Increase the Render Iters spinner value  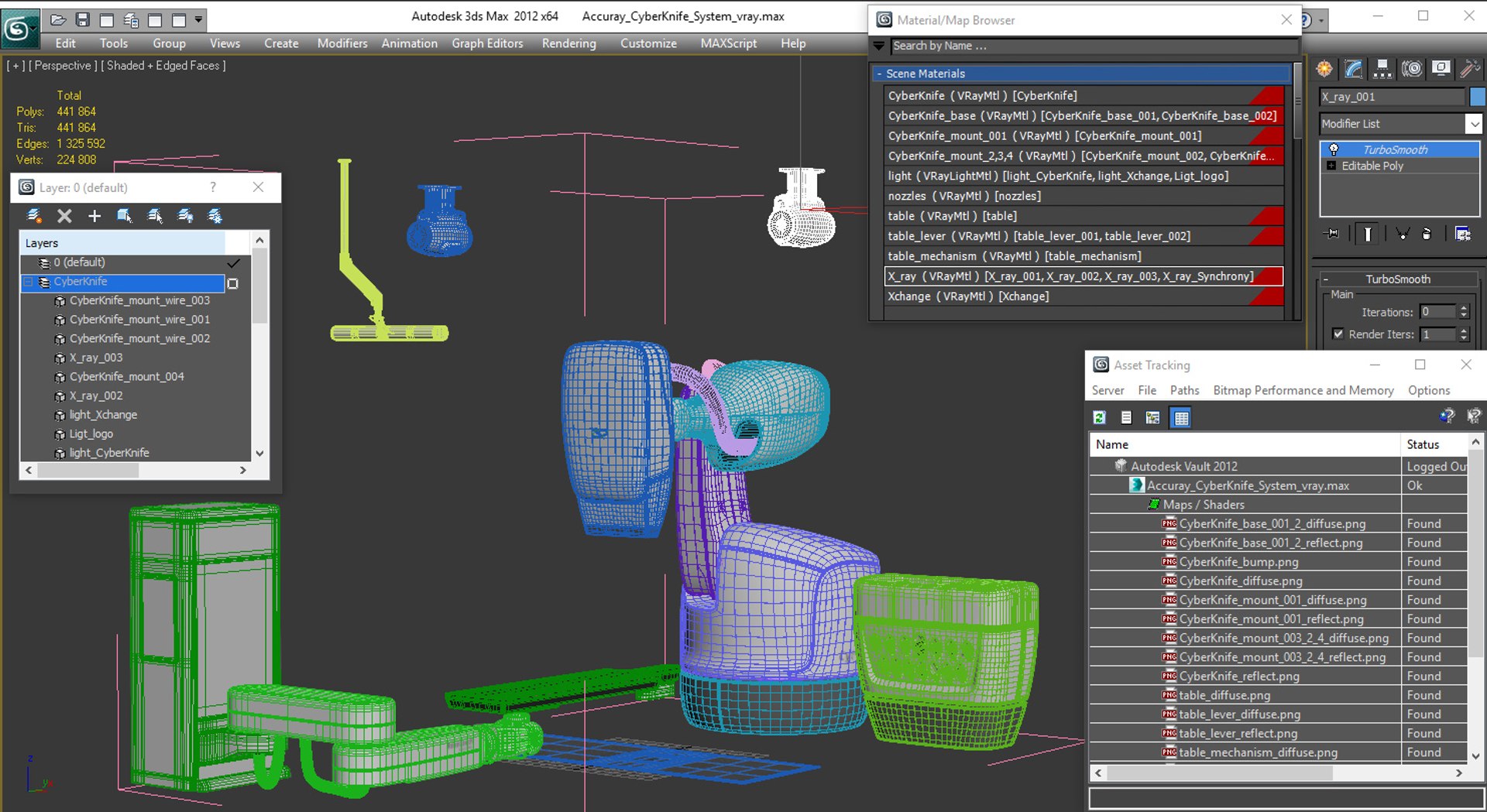(1464, 331)
